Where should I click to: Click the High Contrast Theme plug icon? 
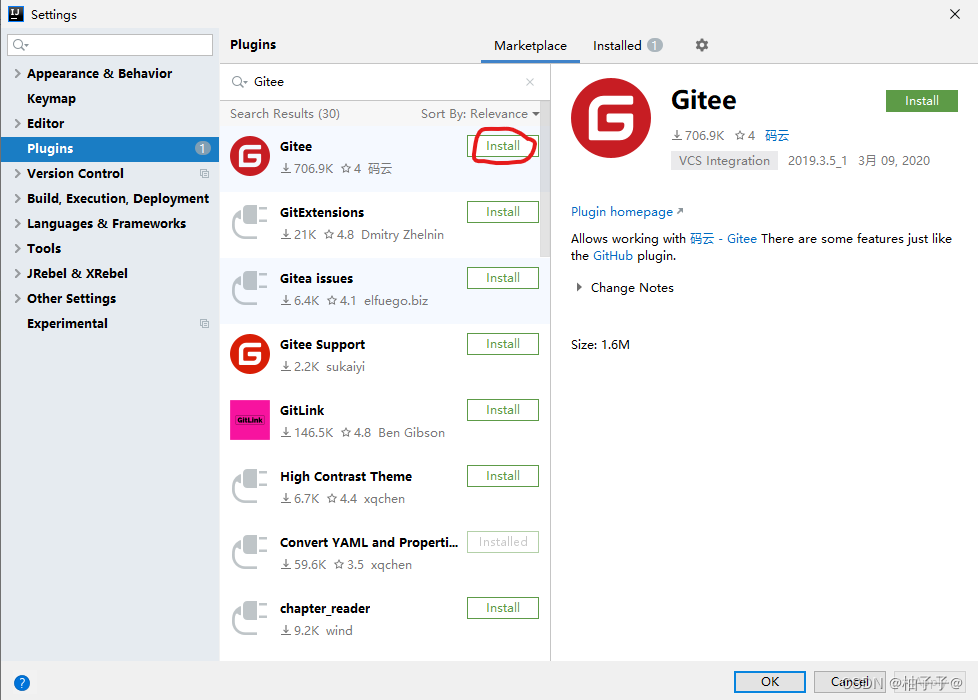tap(249, 486)
